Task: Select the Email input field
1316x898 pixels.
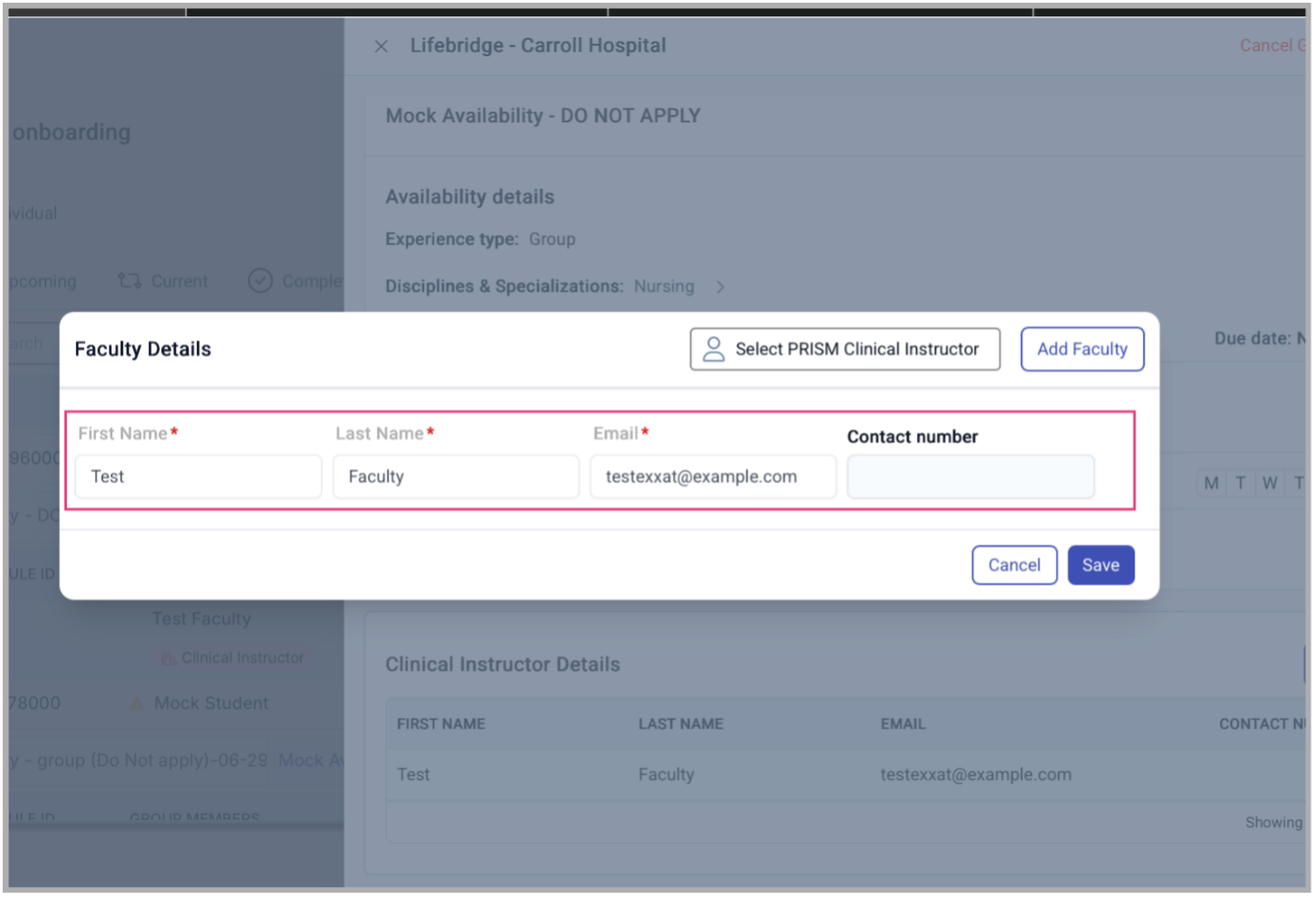Action: (713, 477)
